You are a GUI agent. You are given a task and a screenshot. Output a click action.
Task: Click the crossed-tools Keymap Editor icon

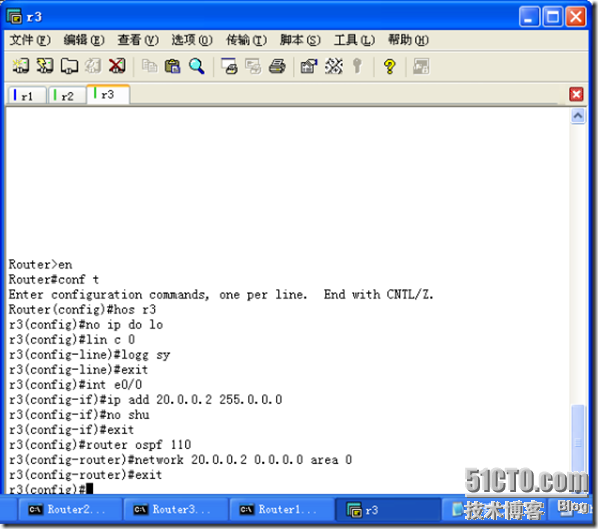pos(334,66)
